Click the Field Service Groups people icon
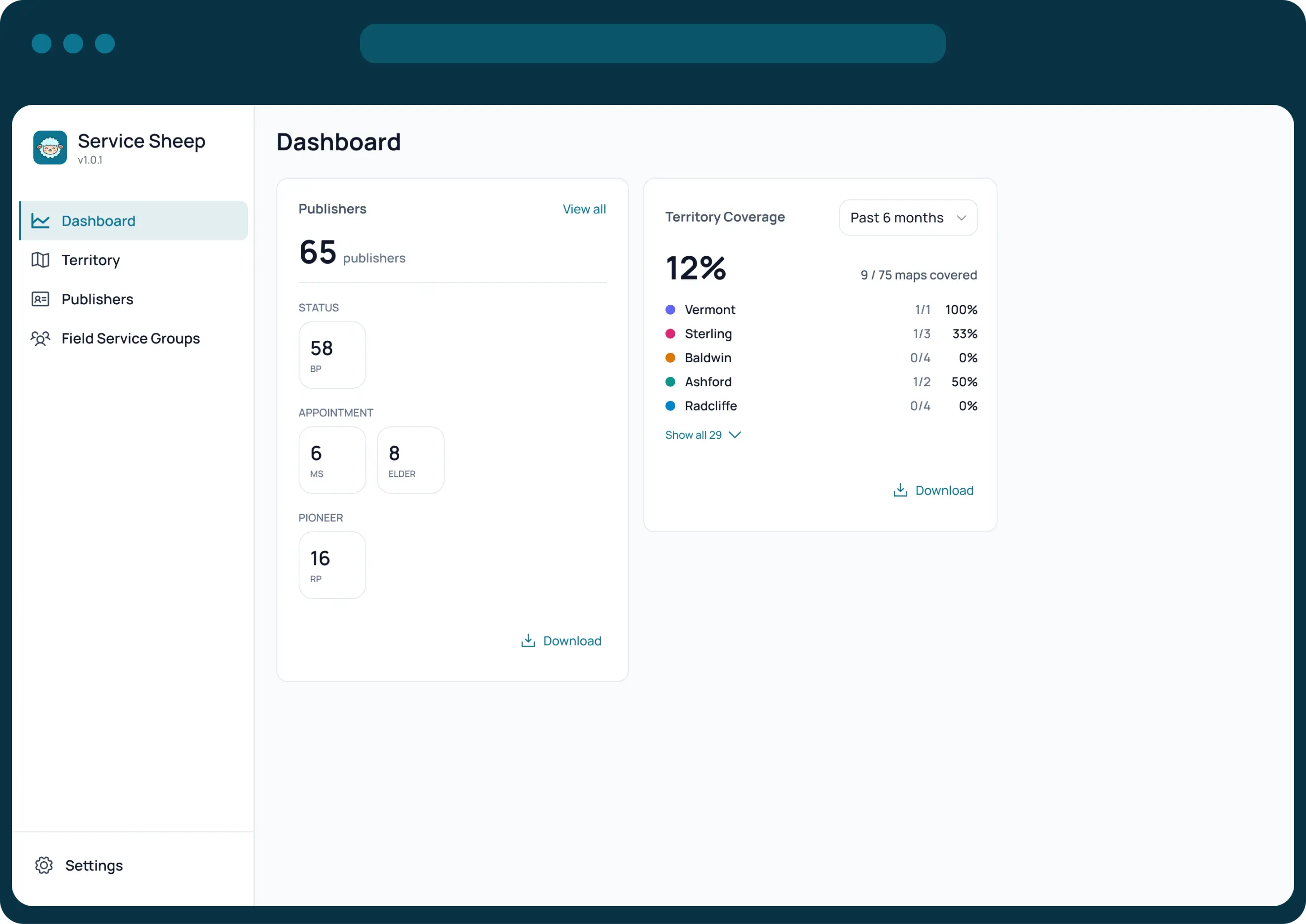 click(x=41, y=338)
